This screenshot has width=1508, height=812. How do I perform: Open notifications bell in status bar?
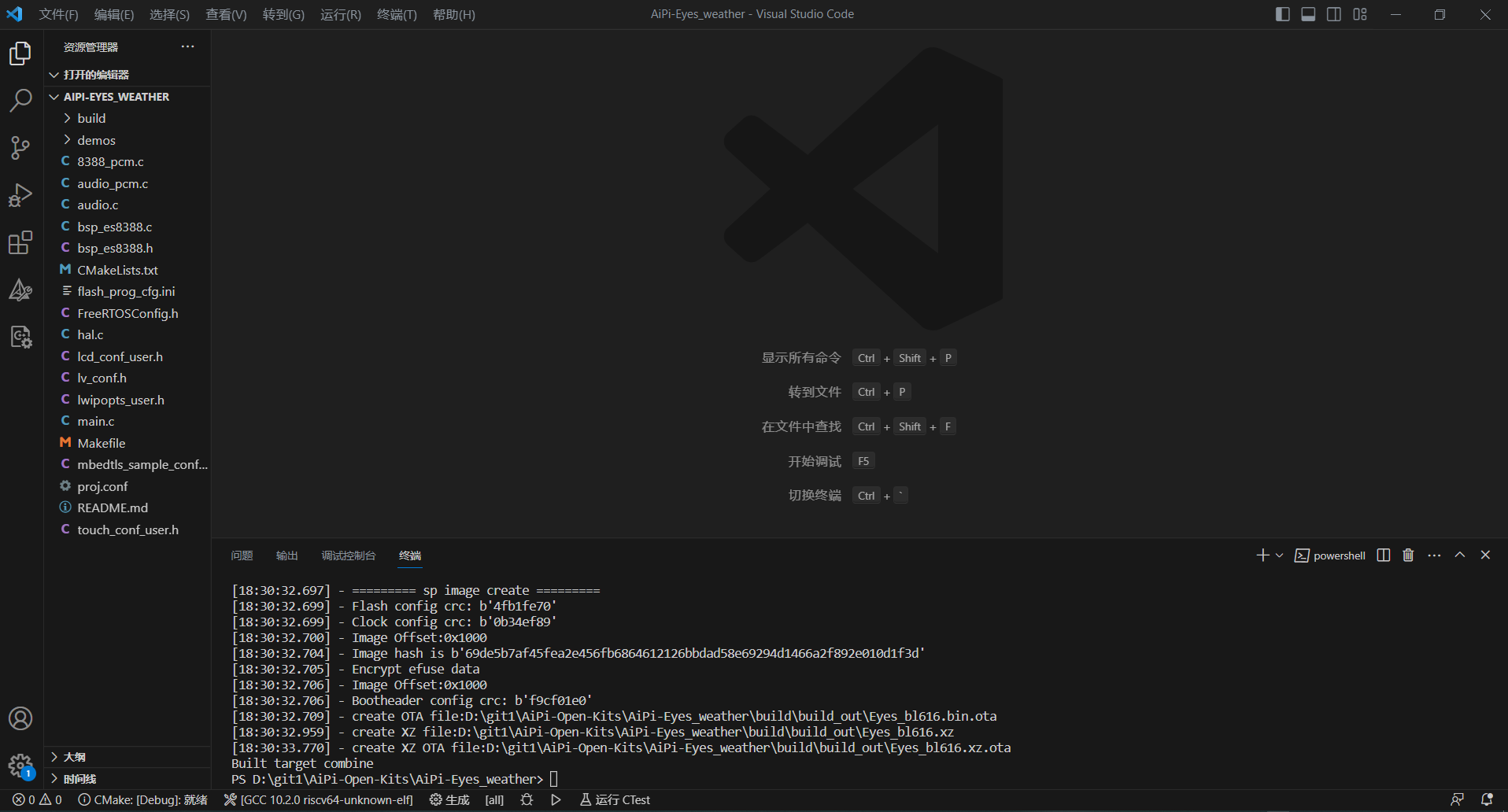click(x=1487, y=800)
